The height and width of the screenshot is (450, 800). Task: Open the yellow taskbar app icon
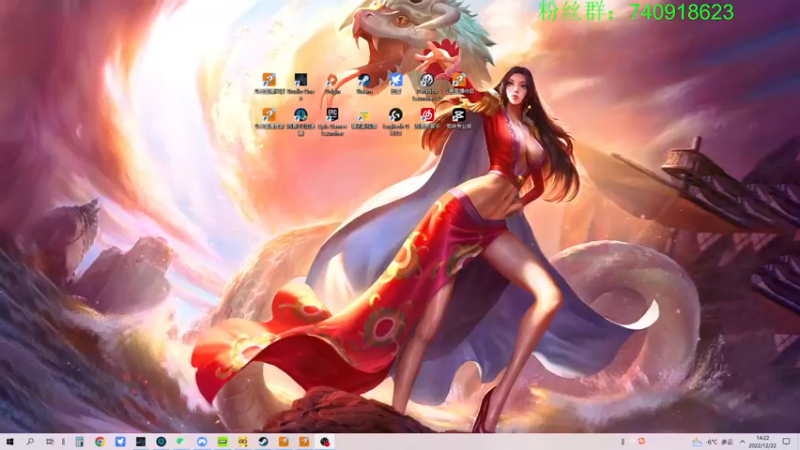point(243,442)
